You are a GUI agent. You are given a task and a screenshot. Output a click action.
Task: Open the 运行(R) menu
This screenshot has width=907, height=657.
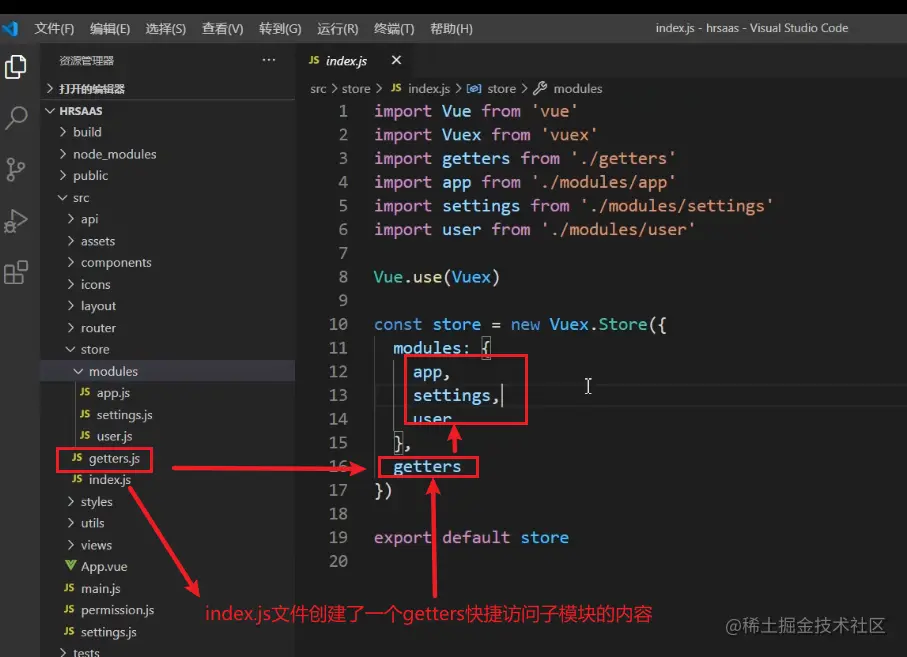(x=337, y=28)
